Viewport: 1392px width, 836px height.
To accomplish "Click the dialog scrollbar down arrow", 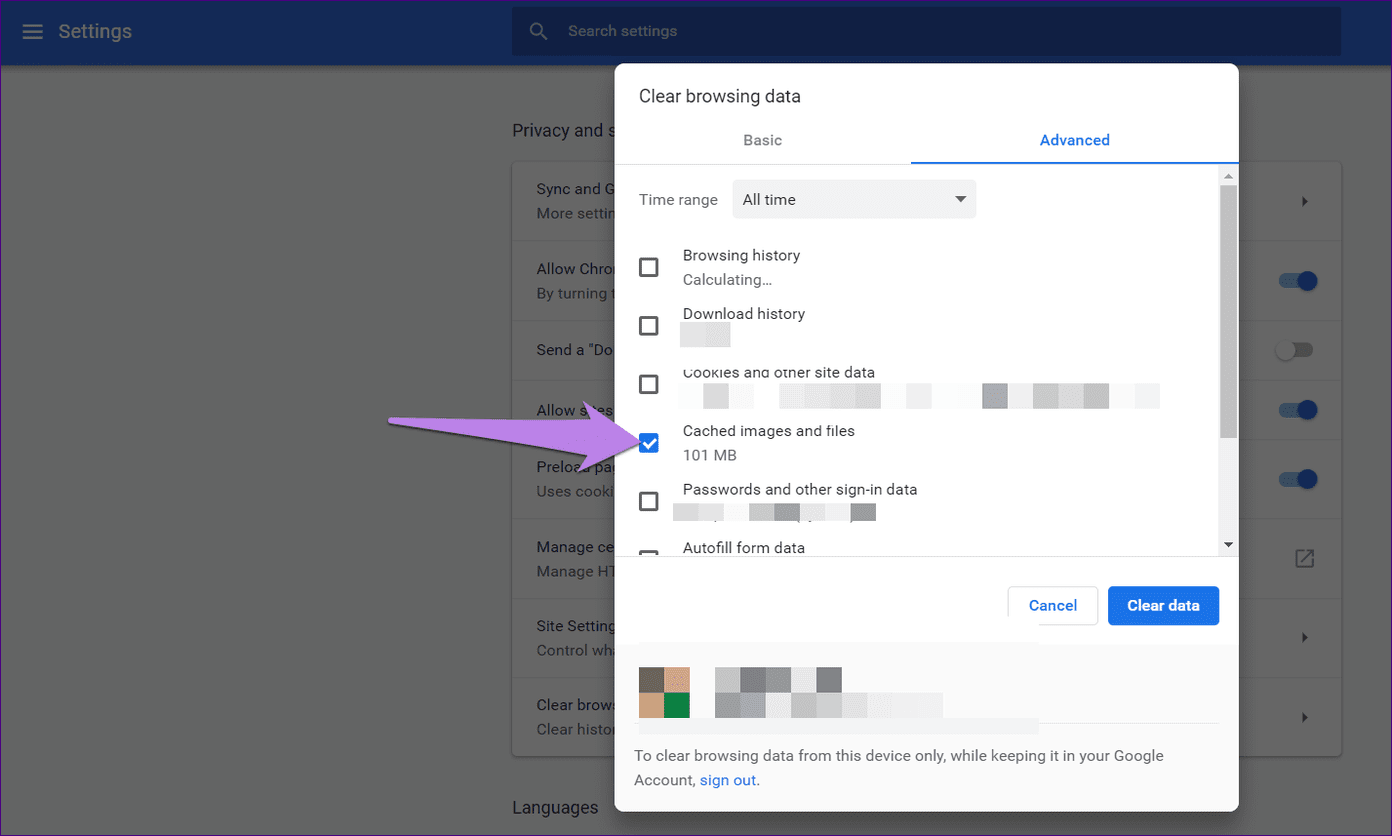I will tap(1228, 545).
